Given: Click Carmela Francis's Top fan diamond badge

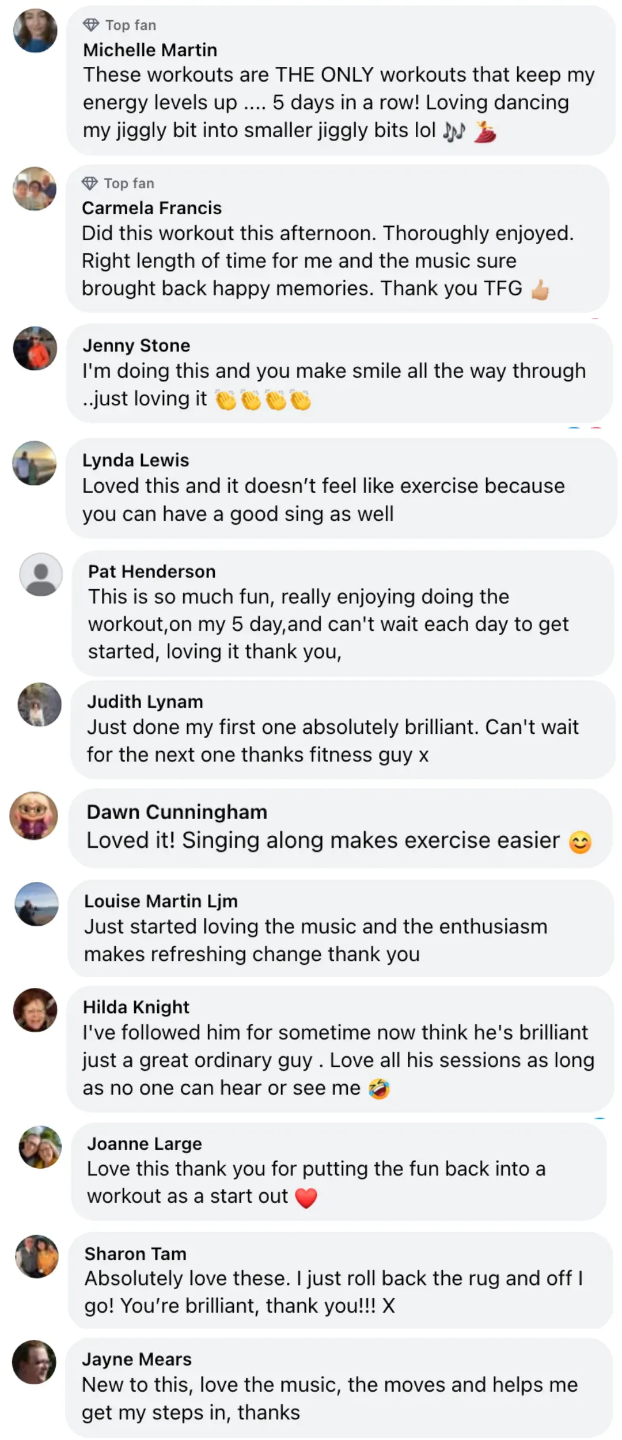Looking at the screenshot, I should coord(90,183).
